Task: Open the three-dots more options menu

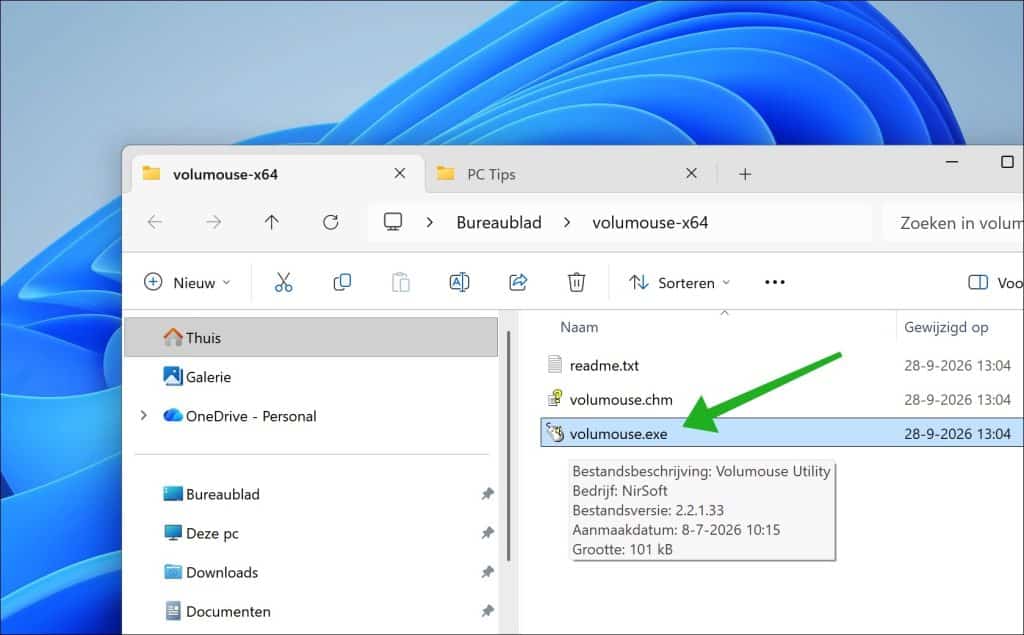Action: pyautogui.click(x=775, y=282)
